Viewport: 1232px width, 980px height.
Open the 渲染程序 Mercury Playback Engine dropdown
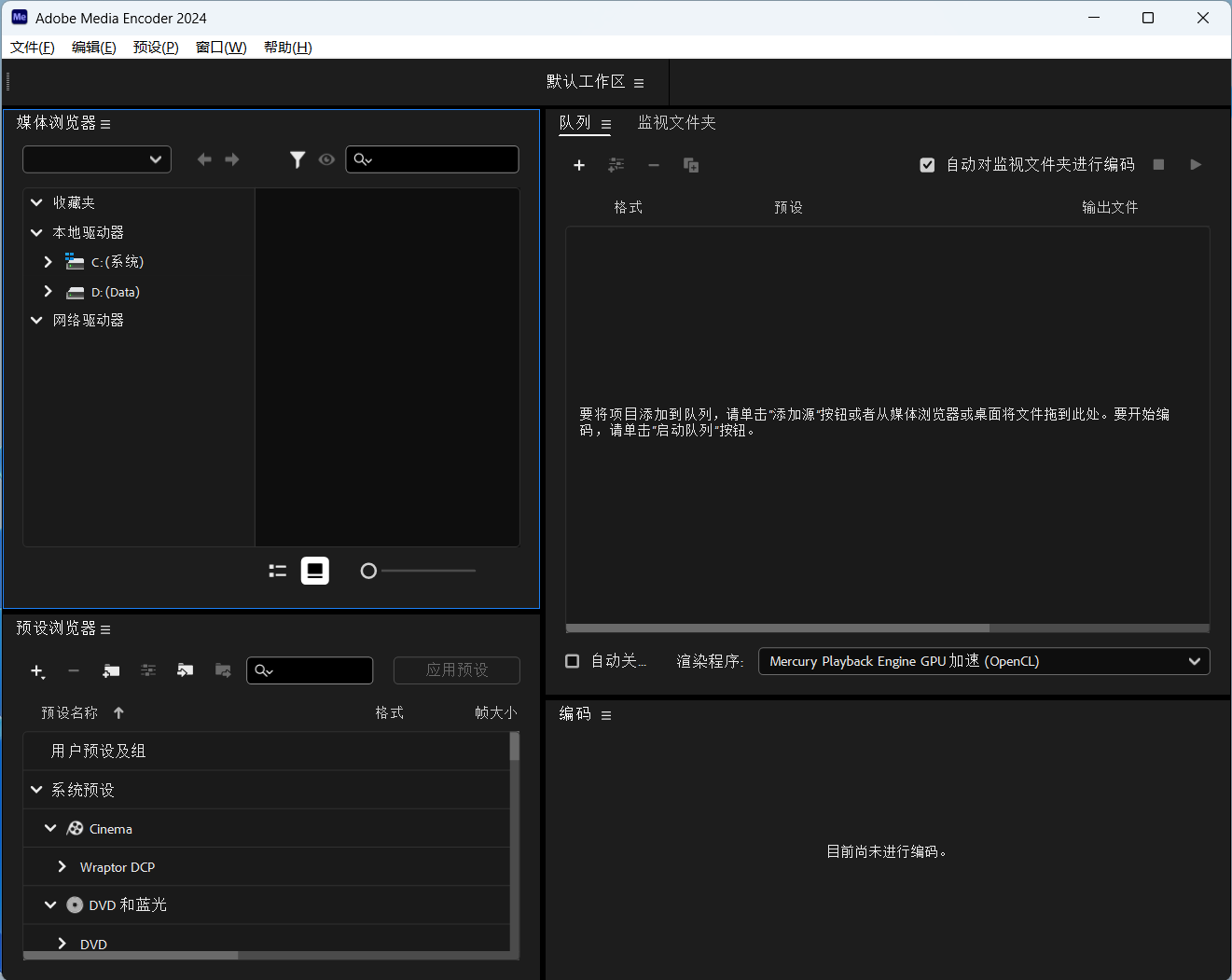click(984, 661)
